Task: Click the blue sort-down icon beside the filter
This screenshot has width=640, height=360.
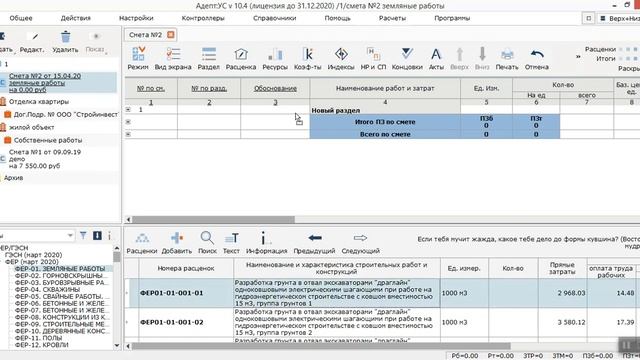Action: coord(97,236)
